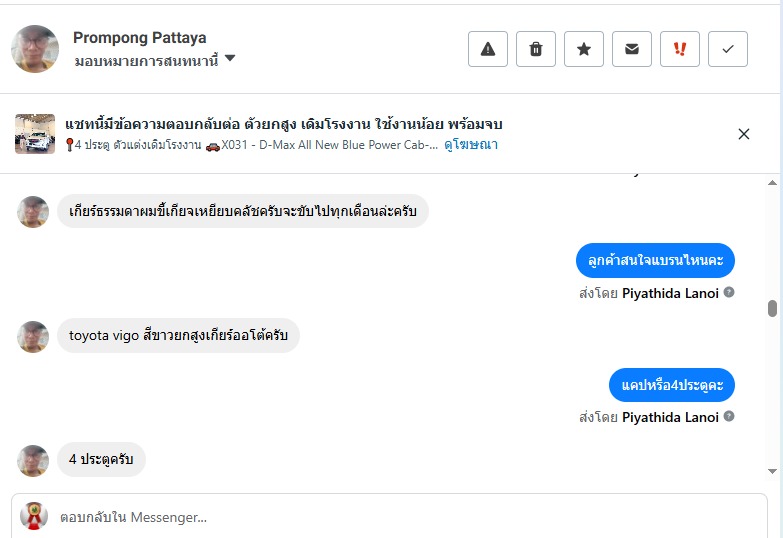
Task: Click info icon under แคปหรือ4ประตูคะ message
Action: click(729, 417)
